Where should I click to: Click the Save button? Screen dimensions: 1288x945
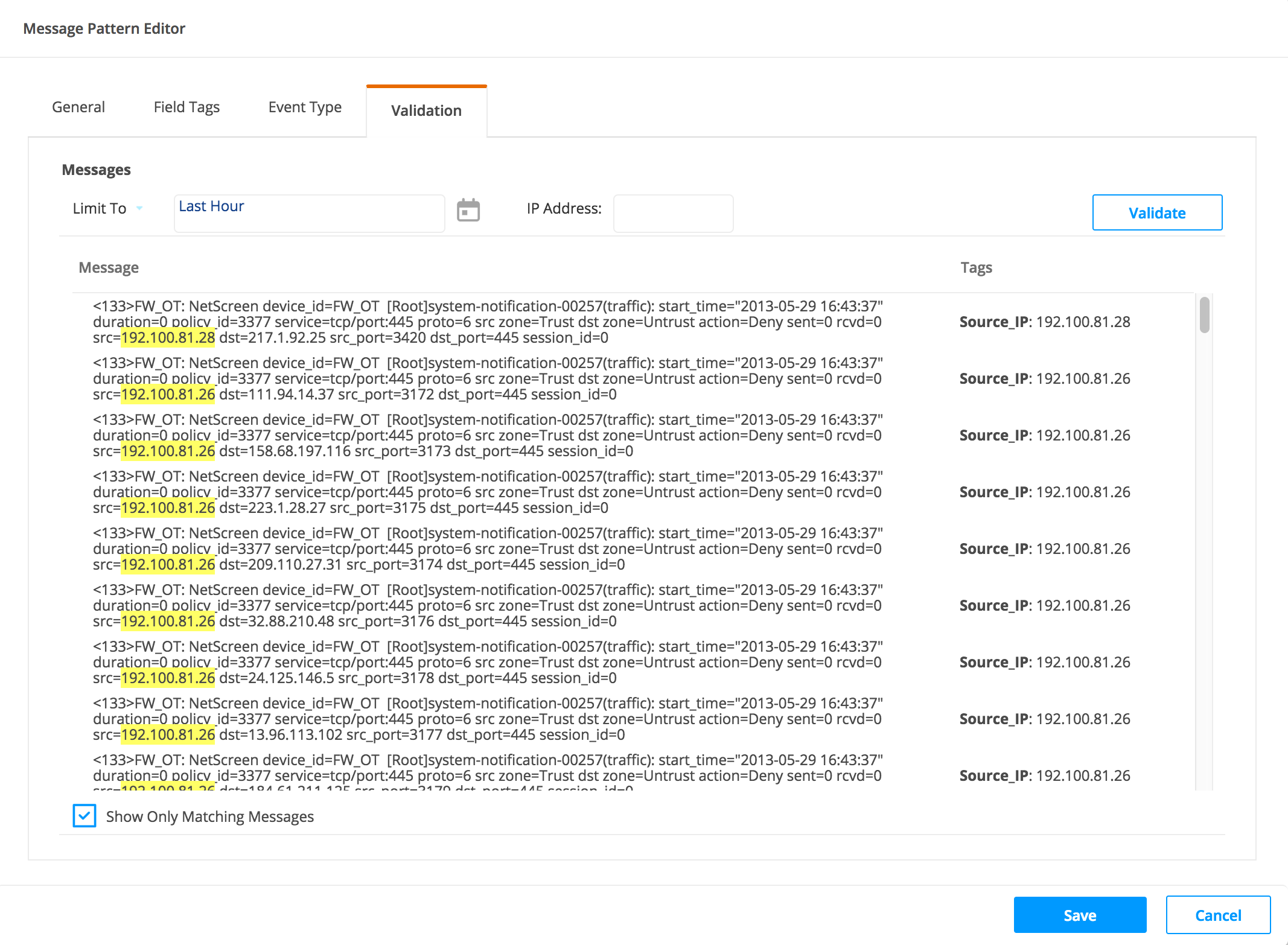pyautogui.click(x=1079, y=915)
